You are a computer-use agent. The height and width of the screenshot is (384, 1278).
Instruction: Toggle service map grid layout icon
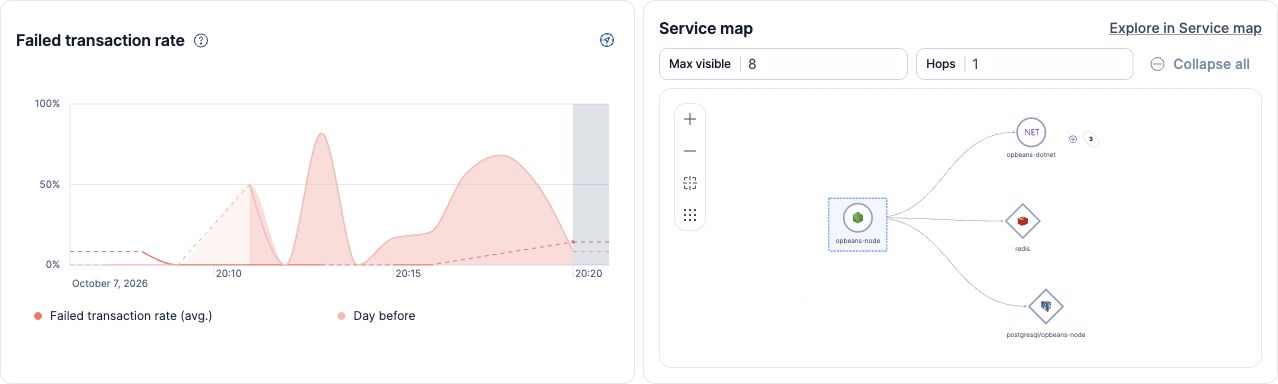tap(690, 215)
